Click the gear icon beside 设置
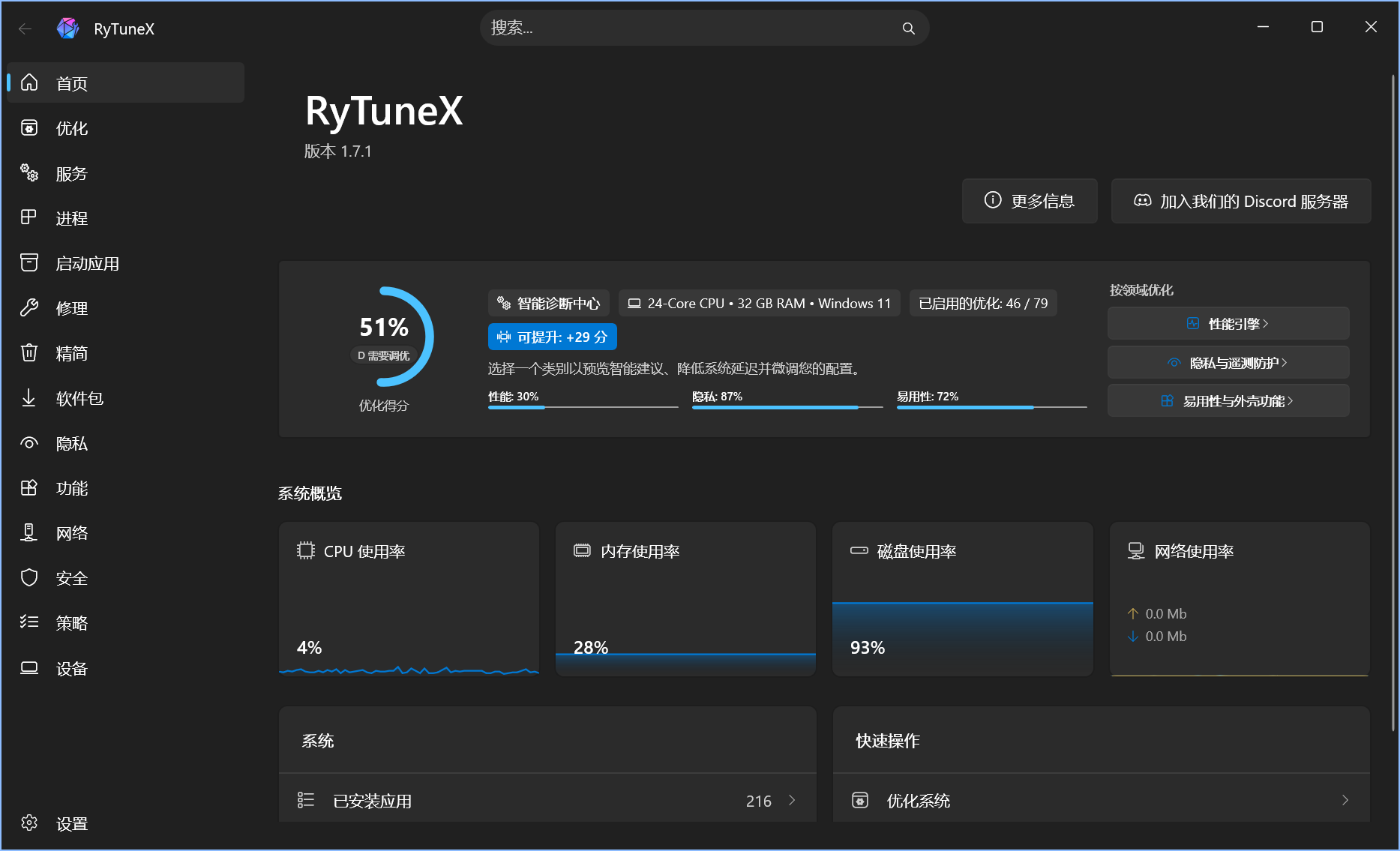 coord(29,823)
